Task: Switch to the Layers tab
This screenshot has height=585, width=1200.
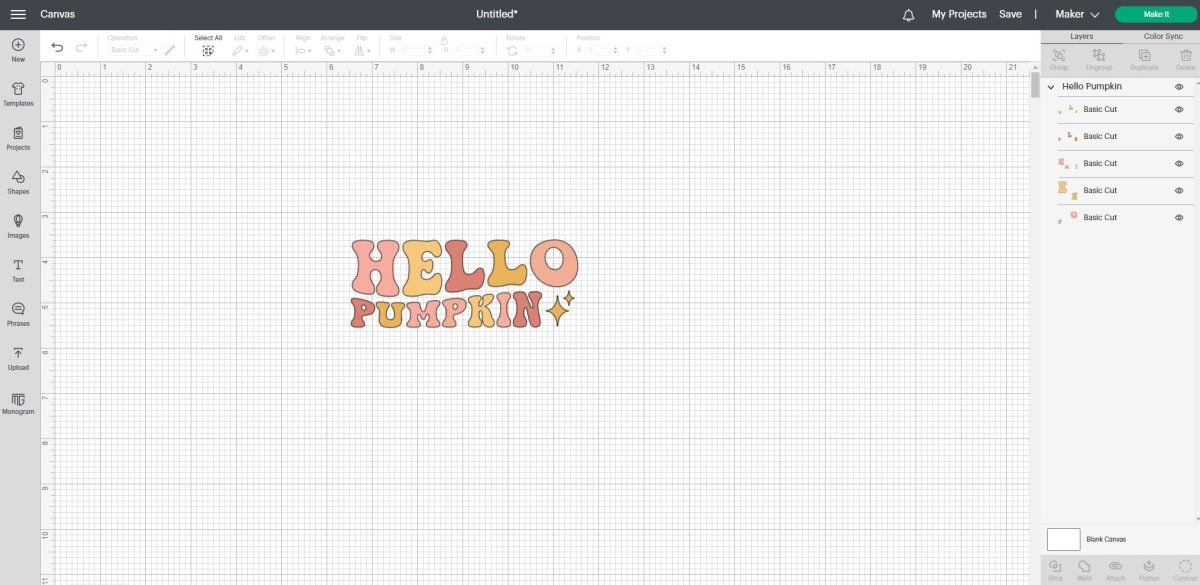Action: point(1081,37)
